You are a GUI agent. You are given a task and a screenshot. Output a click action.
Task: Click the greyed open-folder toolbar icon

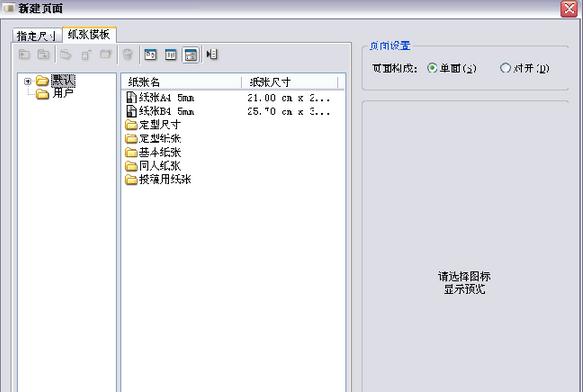coord(66,55)
